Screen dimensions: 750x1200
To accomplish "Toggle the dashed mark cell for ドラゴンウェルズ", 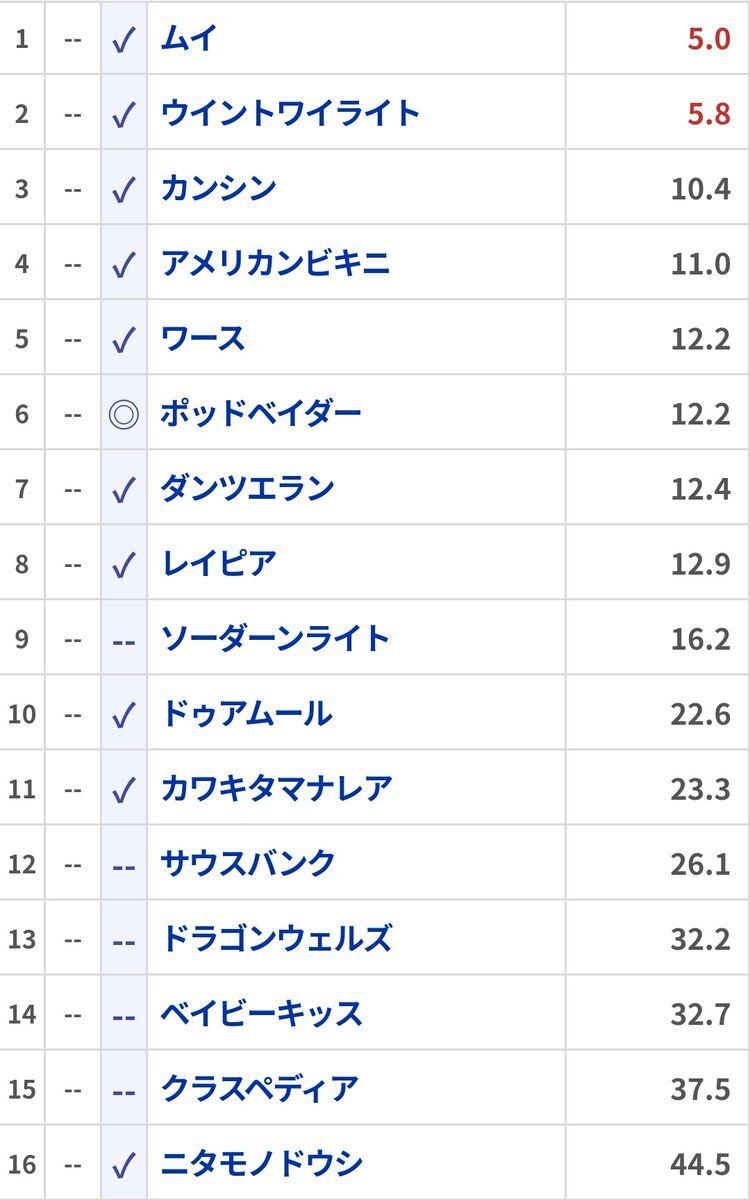I will click(x=123, y=939).
